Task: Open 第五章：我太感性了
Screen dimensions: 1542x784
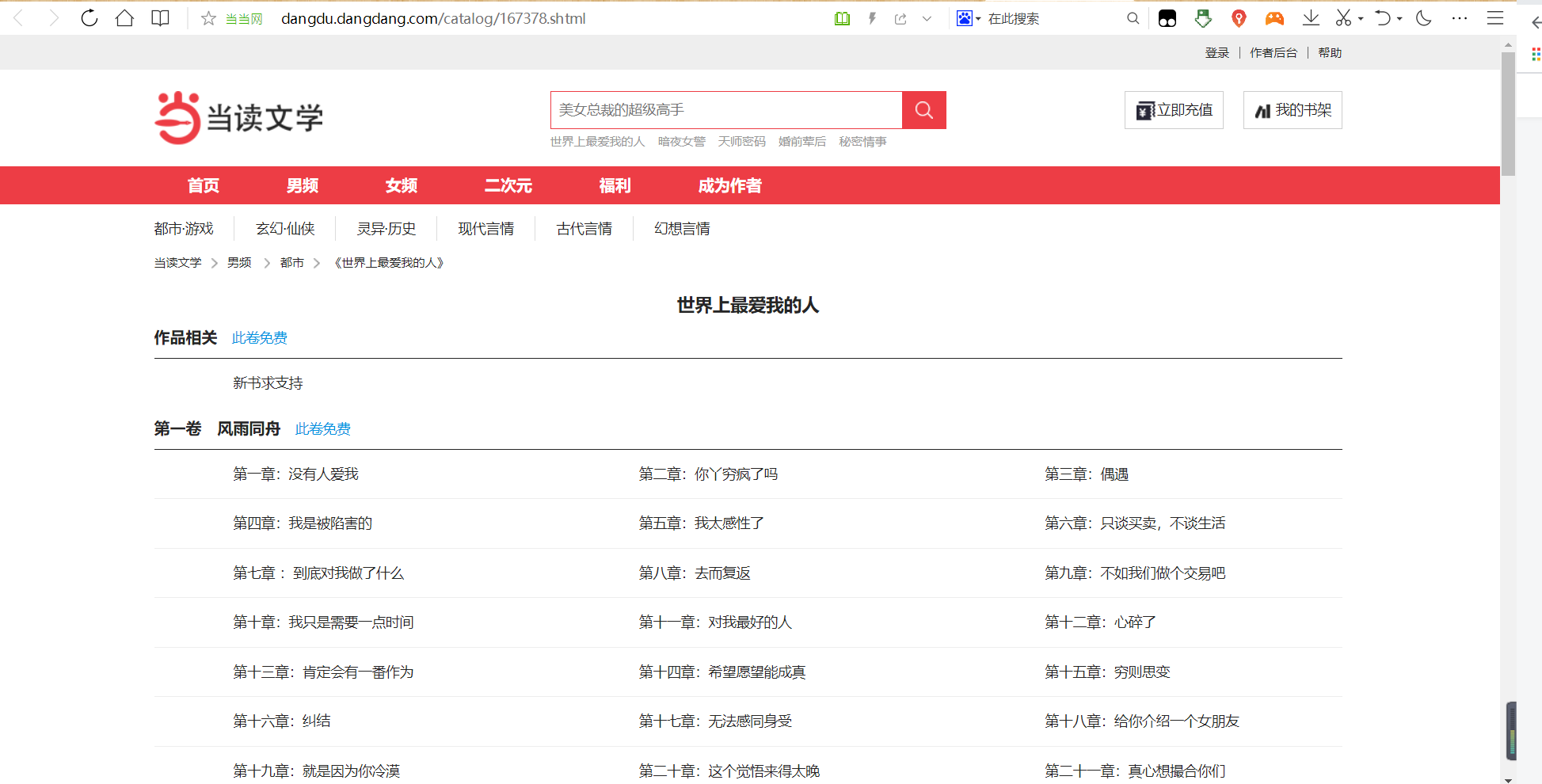Action: pos(702,523)
